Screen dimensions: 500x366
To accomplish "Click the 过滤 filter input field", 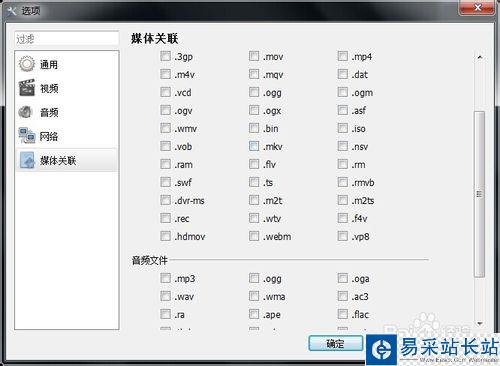I will click(67, 39).
